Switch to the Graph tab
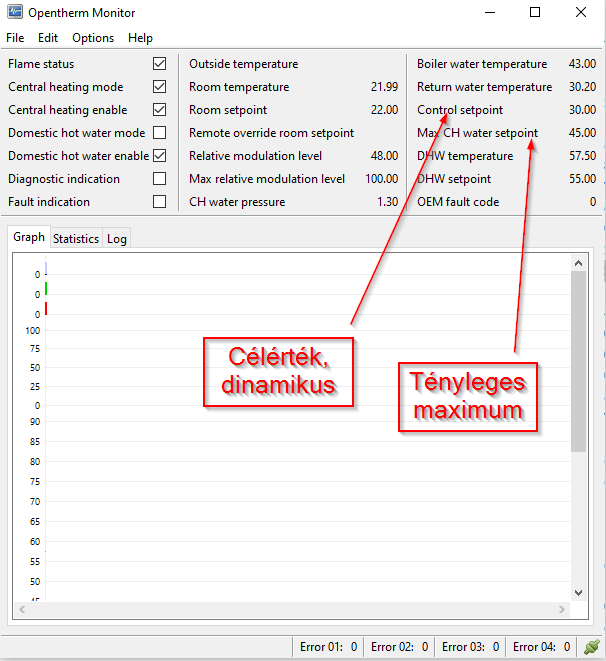Image resolution: width=606 pixels, height=661 pixels. coord(29,237)
